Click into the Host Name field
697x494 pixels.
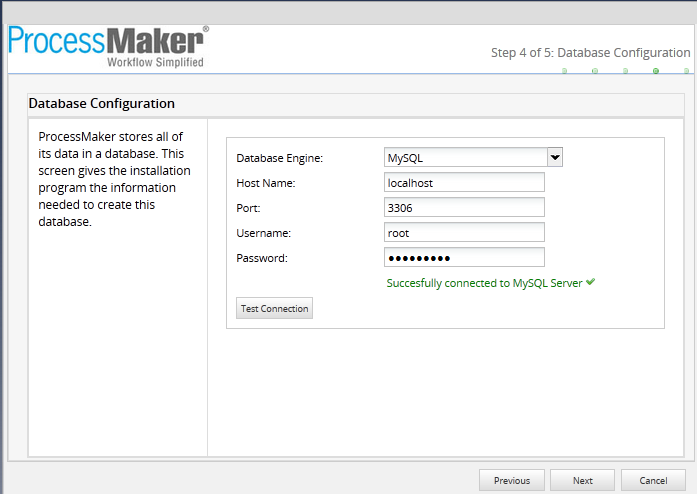(464, 183)
